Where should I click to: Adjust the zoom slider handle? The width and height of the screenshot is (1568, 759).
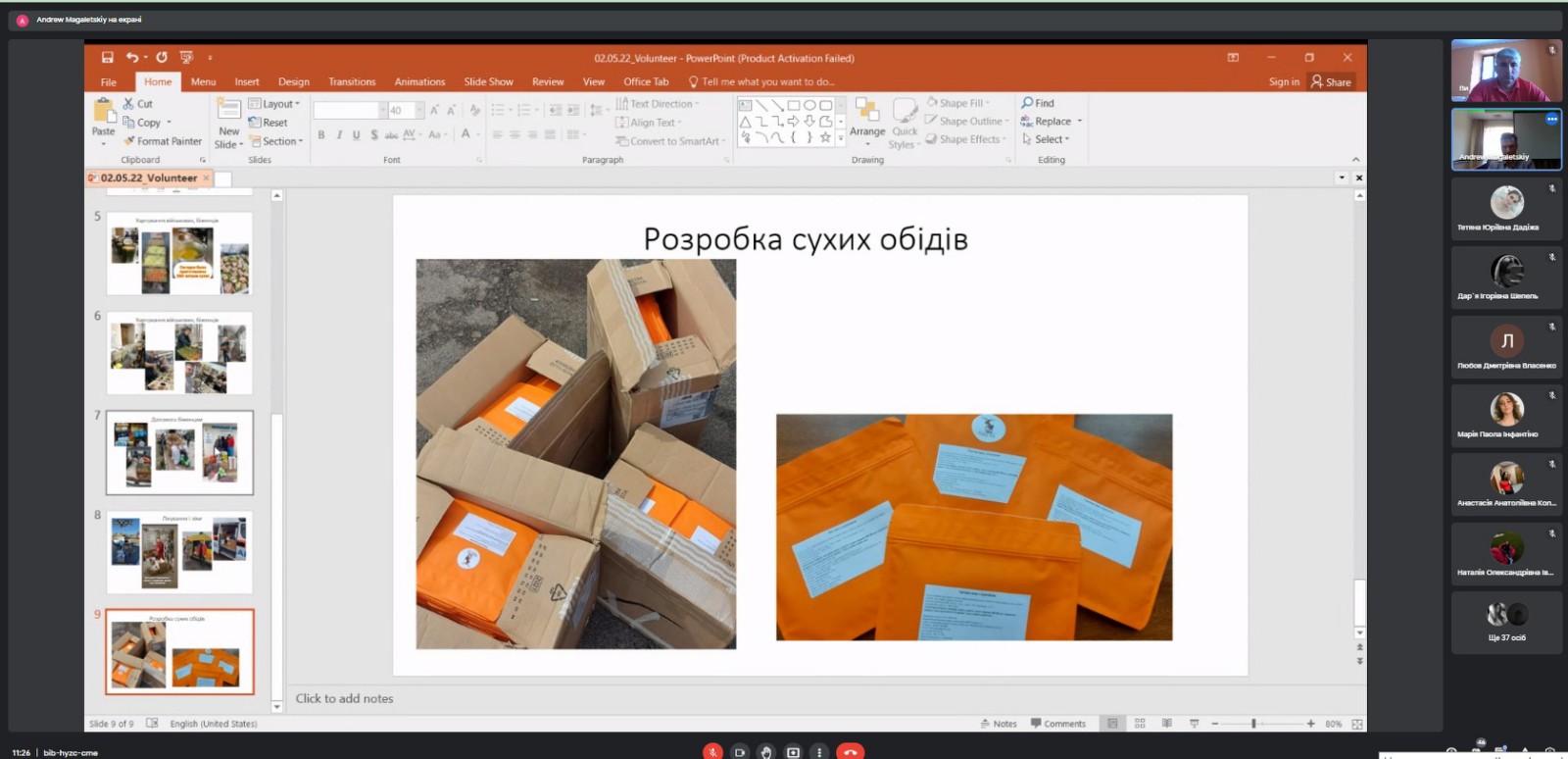click(1253, 724)
